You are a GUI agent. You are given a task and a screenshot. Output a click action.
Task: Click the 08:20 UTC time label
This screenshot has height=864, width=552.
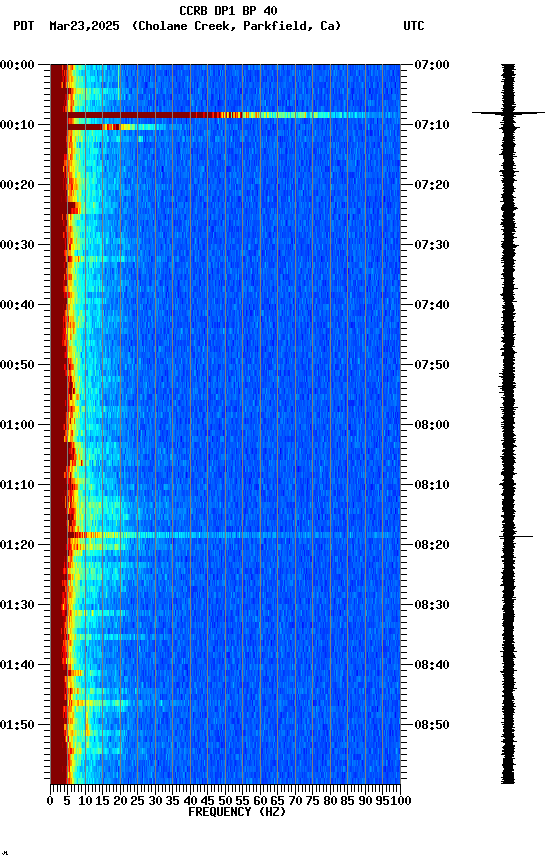tap(432, 546)
